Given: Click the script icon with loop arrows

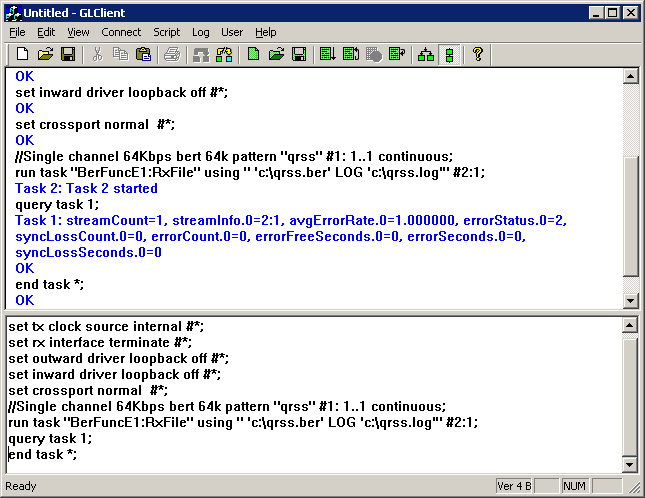Looking at the screenshot, I should (351, 54).
